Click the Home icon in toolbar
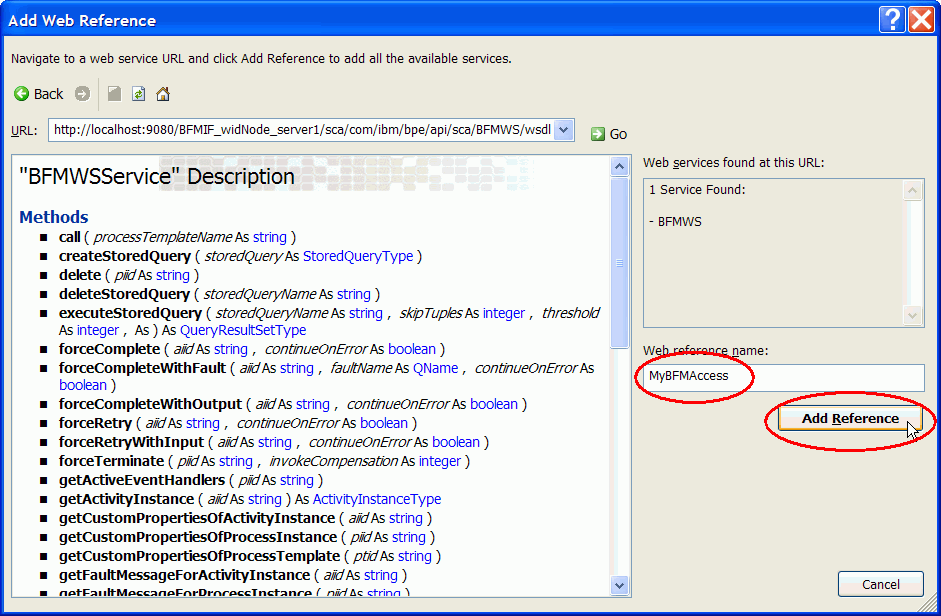941x616 pixels. coord(163,94)
